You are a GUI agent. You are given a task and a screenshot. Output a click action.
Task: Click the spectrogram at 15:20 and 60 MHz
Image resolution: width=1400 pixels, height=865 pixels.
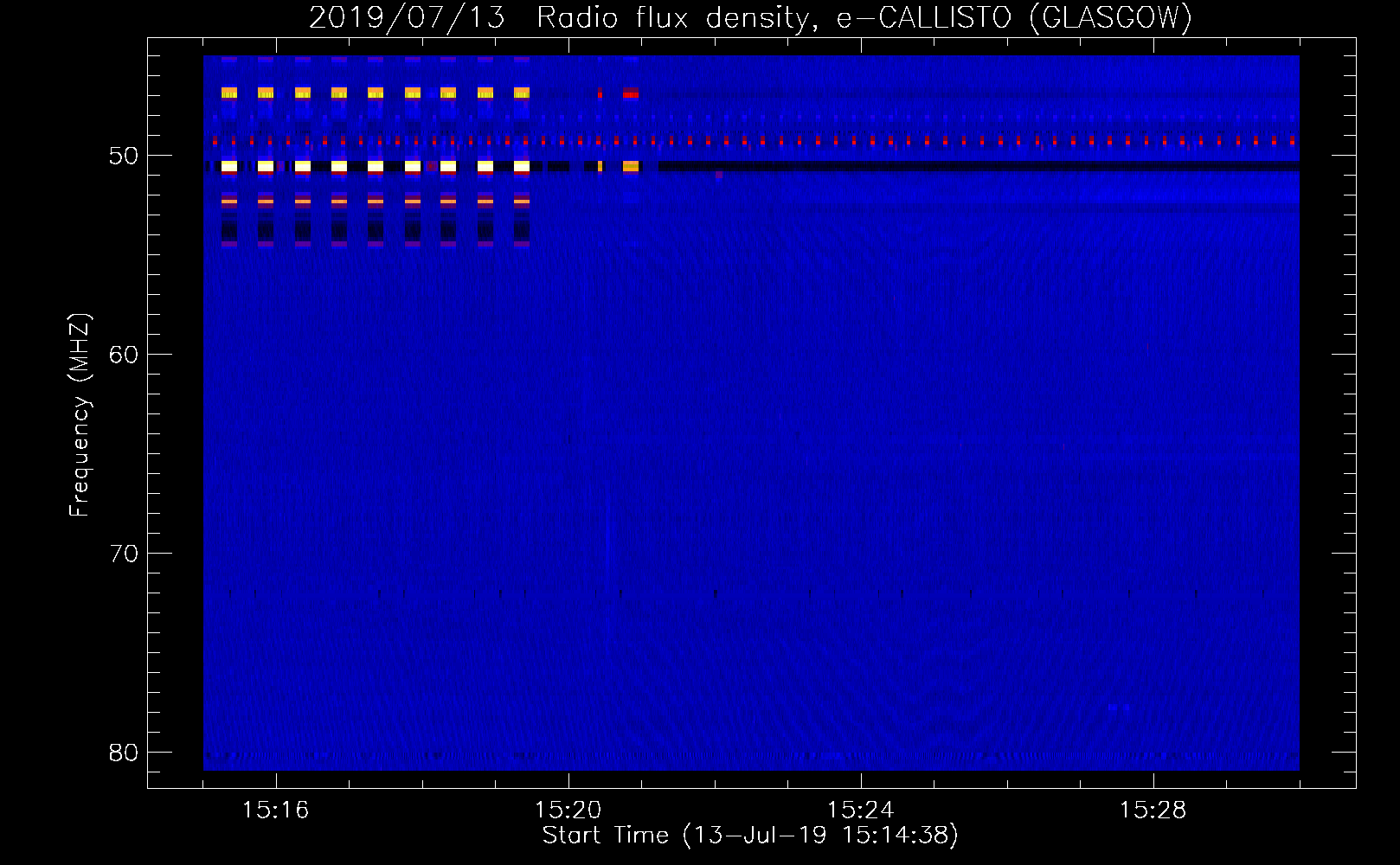tap(568, 354)
